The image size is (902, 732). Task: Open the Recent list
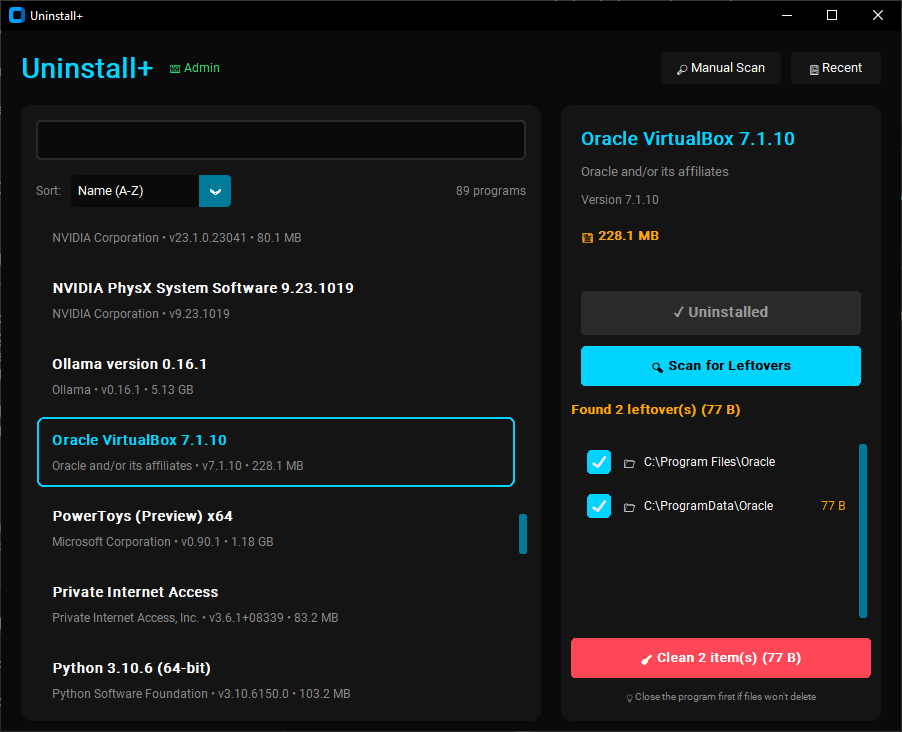[x=836, y=68]
